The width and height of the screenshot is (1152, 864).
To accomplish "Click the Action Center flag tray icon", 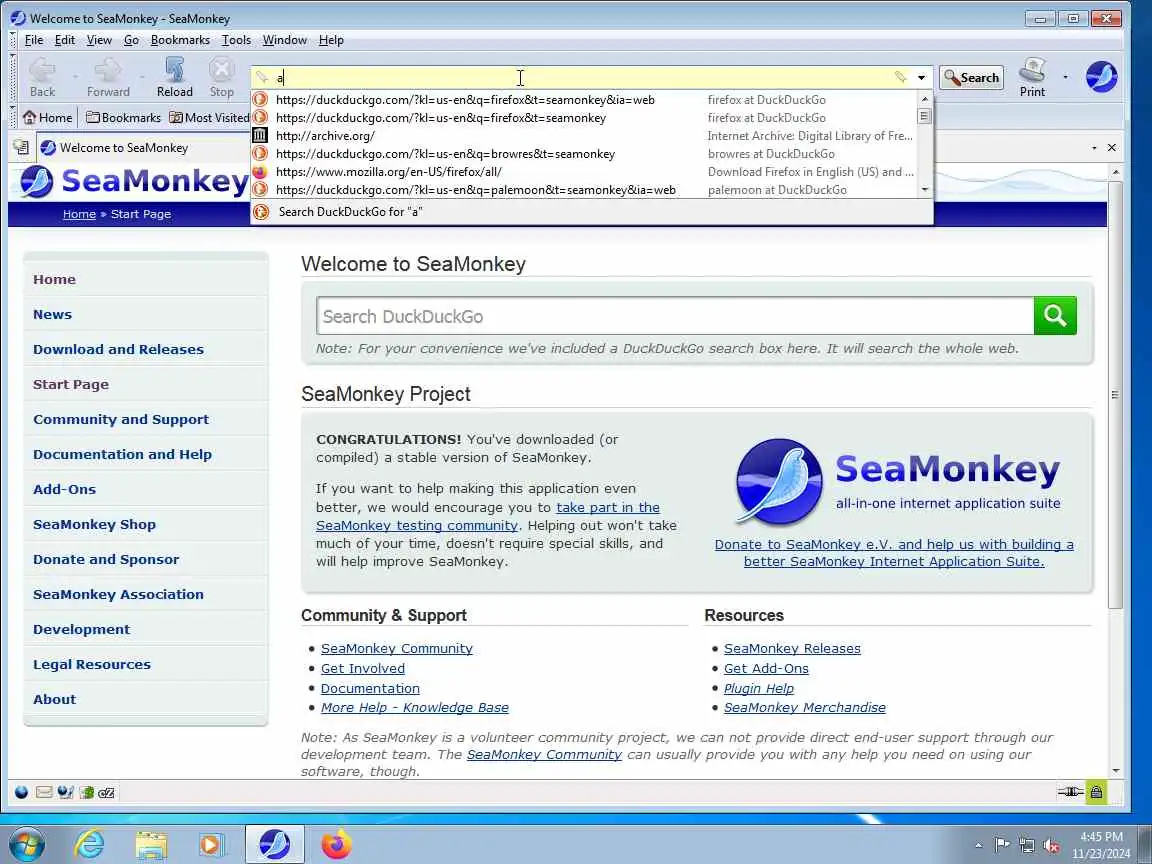I will point(1001,846).
